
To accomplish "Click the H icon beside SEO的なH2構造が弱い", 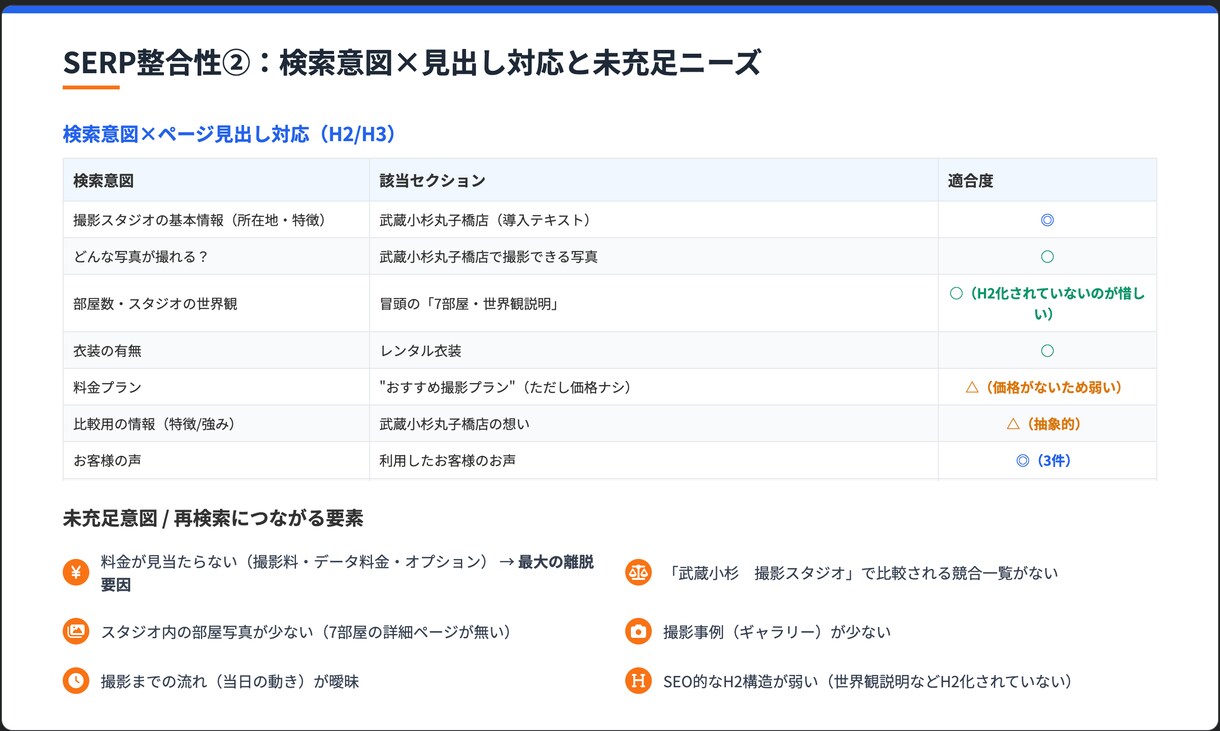I will [x=638, y=681].
